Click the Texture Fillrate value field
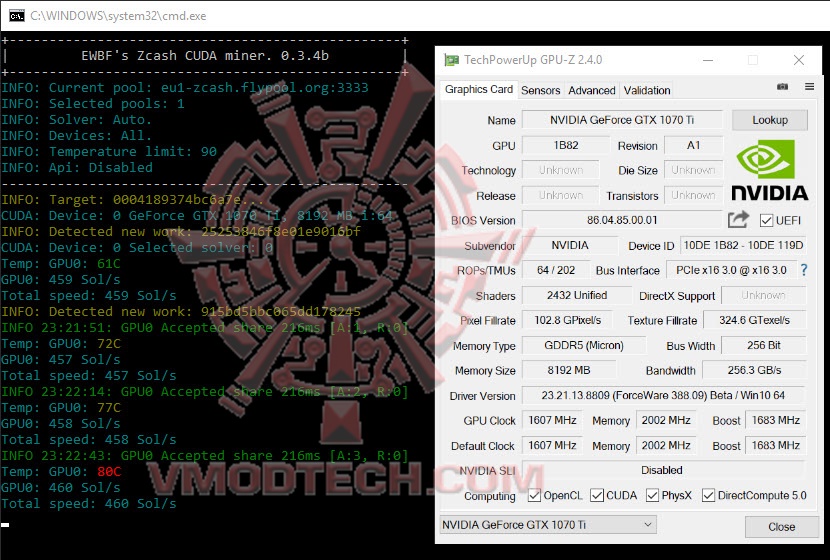The width and height of the screenshot is (830, 560). click(754, 320)
